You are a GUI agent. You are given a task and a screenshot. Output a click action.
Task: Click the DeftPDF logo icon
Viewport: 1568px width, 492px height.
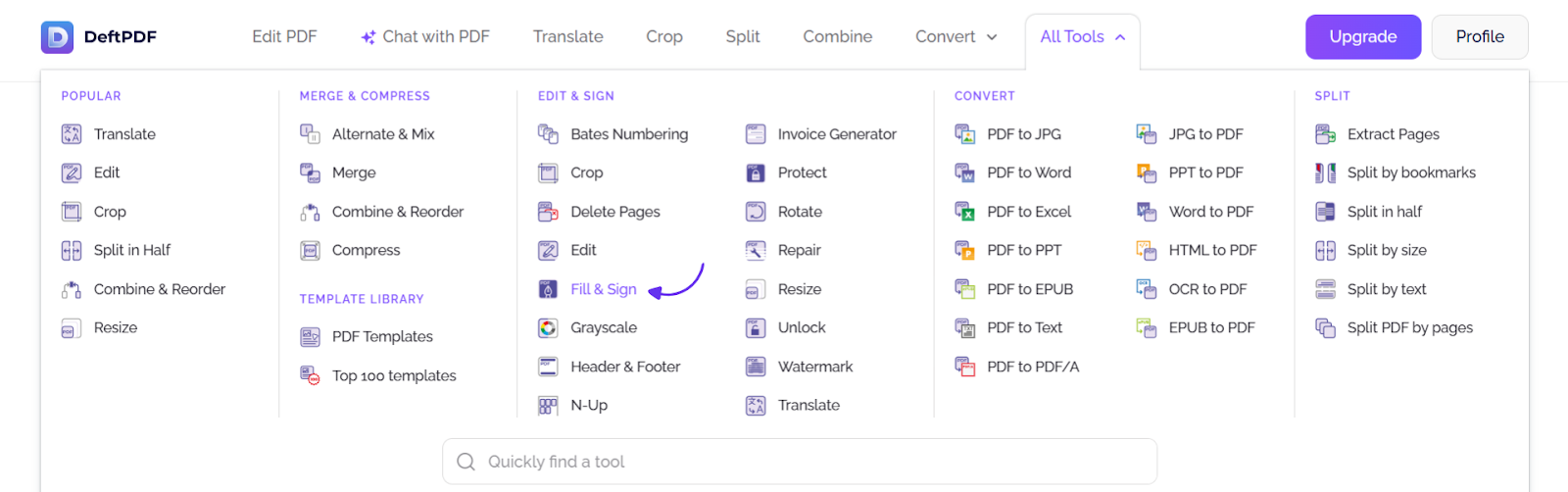point(57,37)
